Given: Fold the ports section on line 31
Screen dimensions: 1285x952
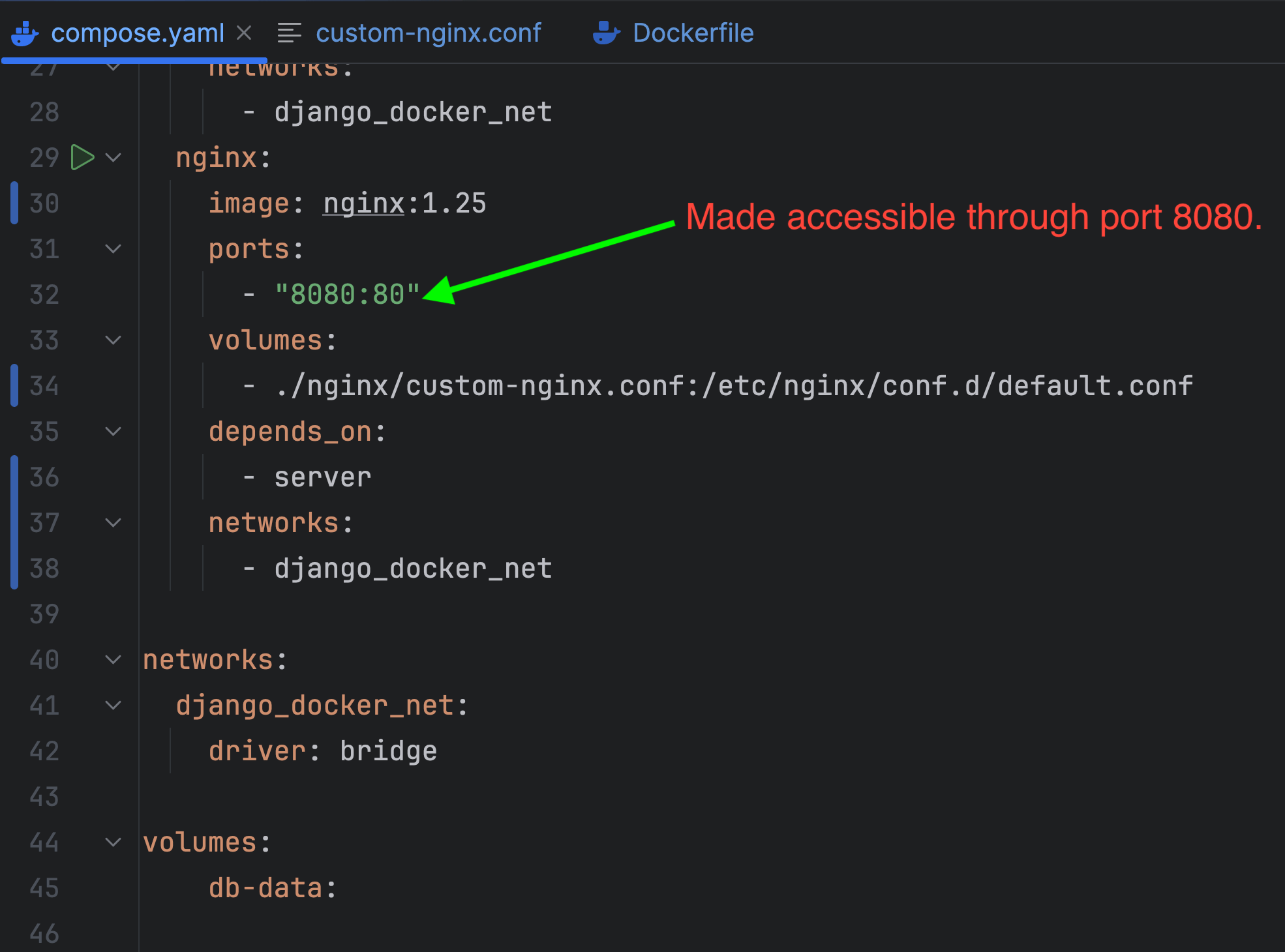Looking at the screenshot, I should pos(113,249).
